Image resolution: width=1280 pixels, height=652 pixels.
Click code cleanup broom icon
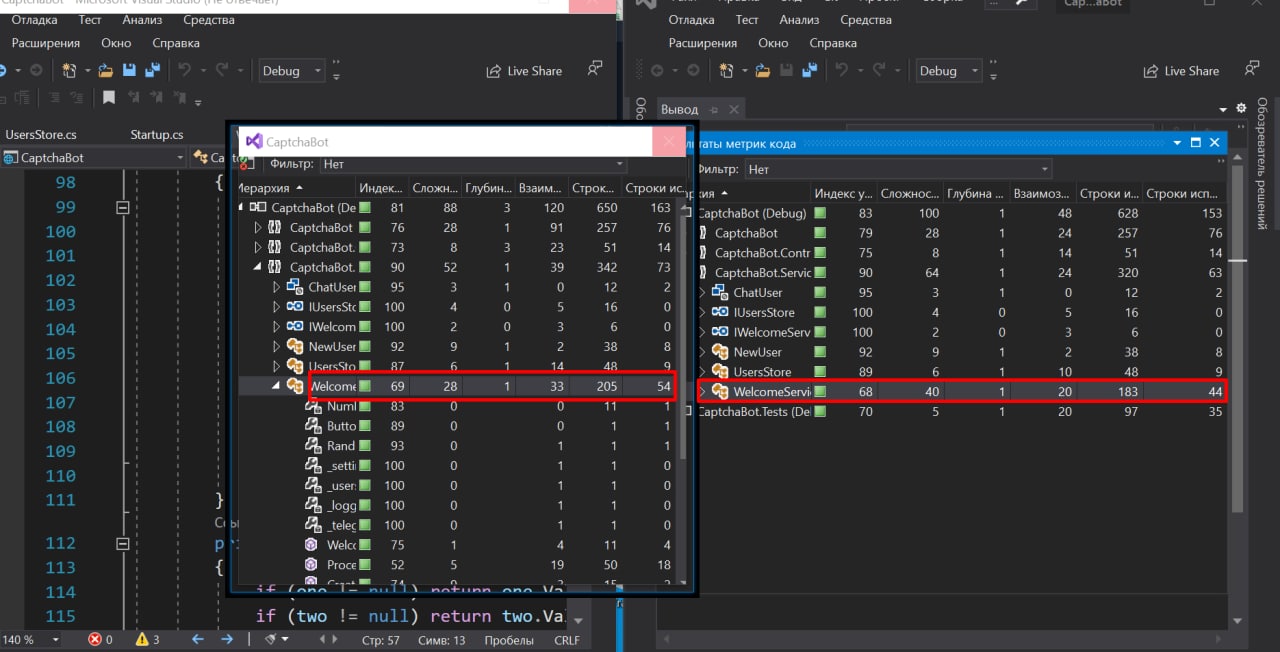pos(268,639)
